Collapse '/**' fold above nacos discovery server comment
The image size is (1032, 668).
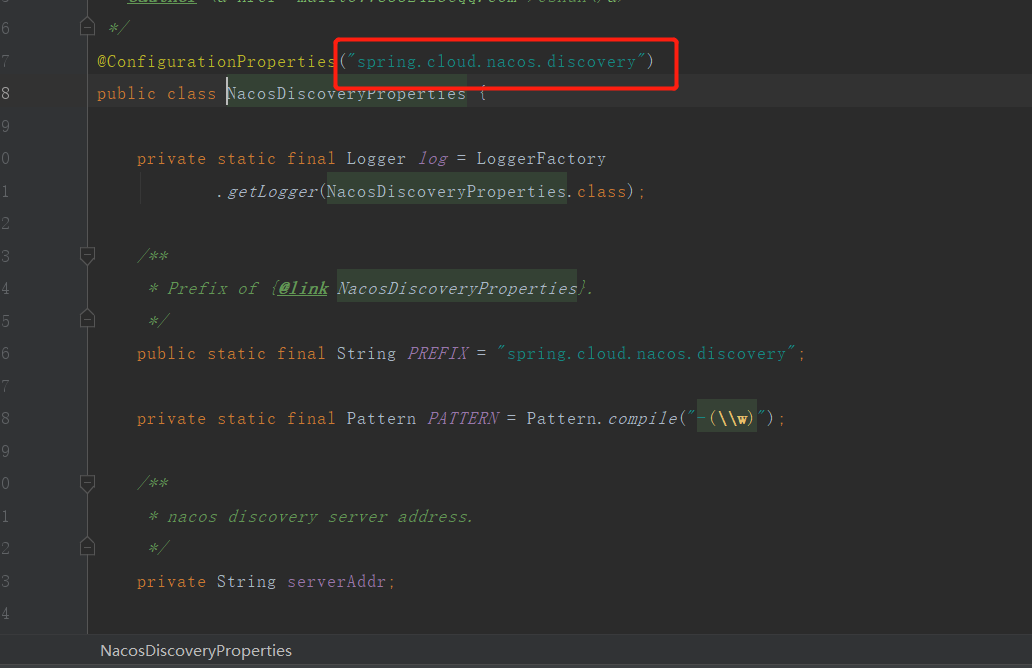[88, 483]
